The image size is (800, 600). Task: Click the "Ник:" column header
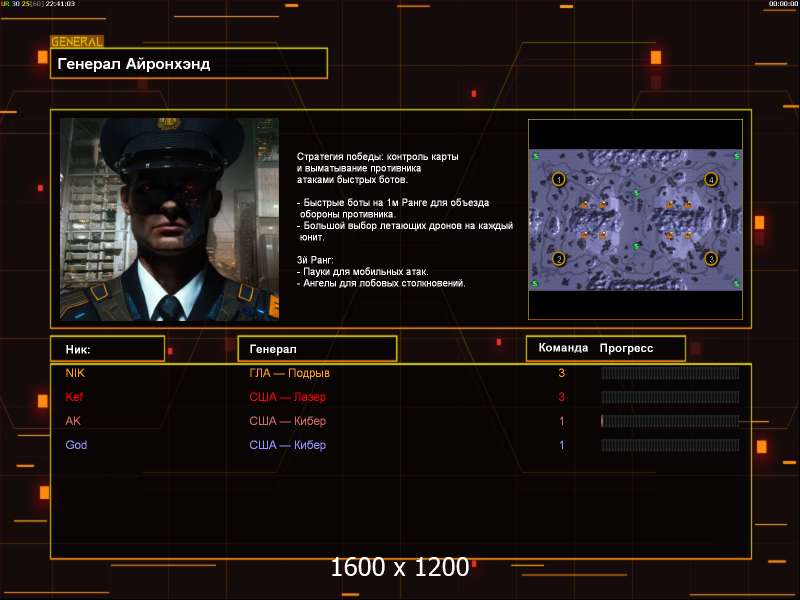click(x=107, y=349)
